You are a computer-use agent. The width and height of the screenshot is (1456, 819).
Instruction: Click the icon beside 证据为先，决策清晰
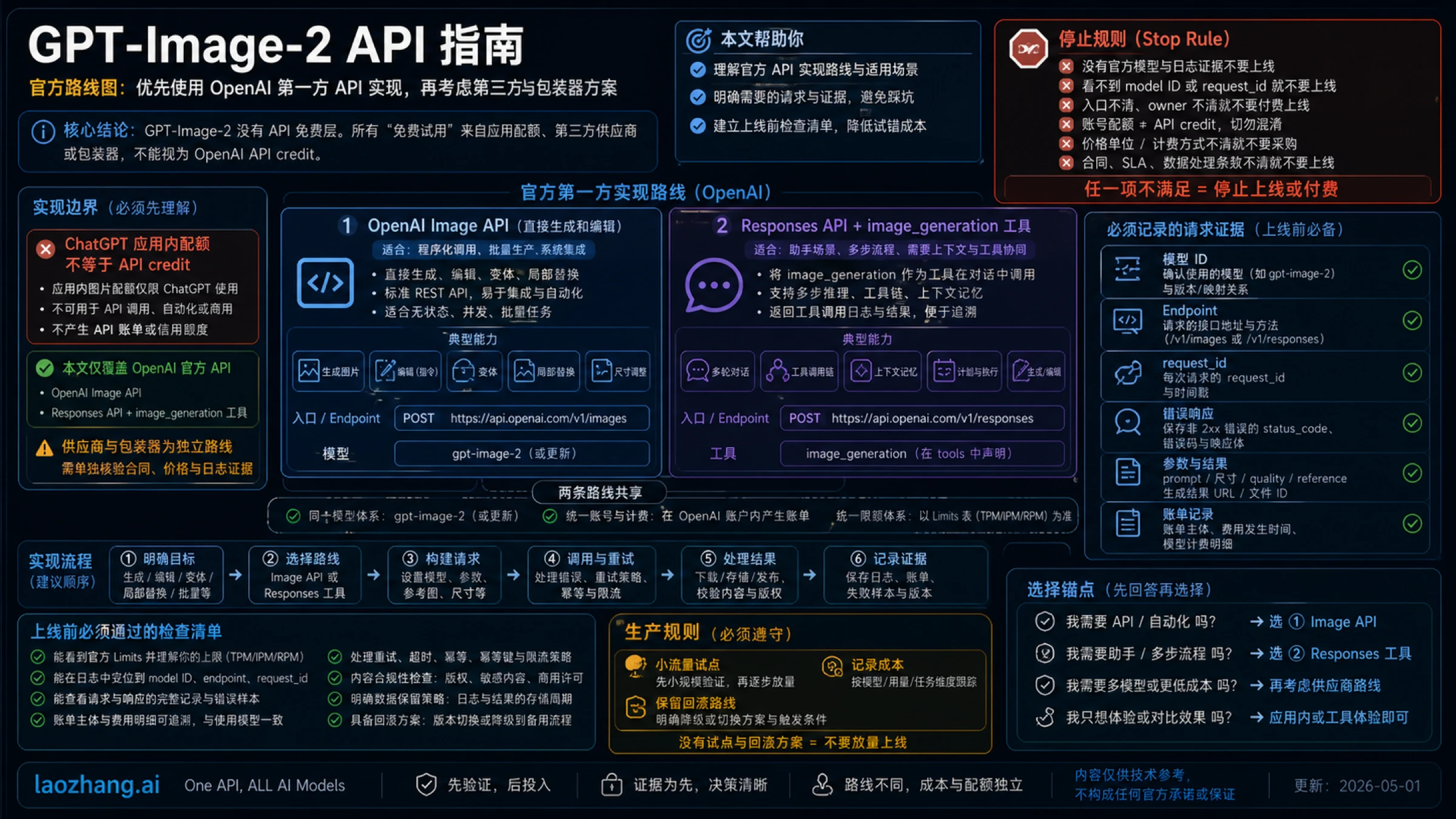pyautogui.click(x=611, y=785)
